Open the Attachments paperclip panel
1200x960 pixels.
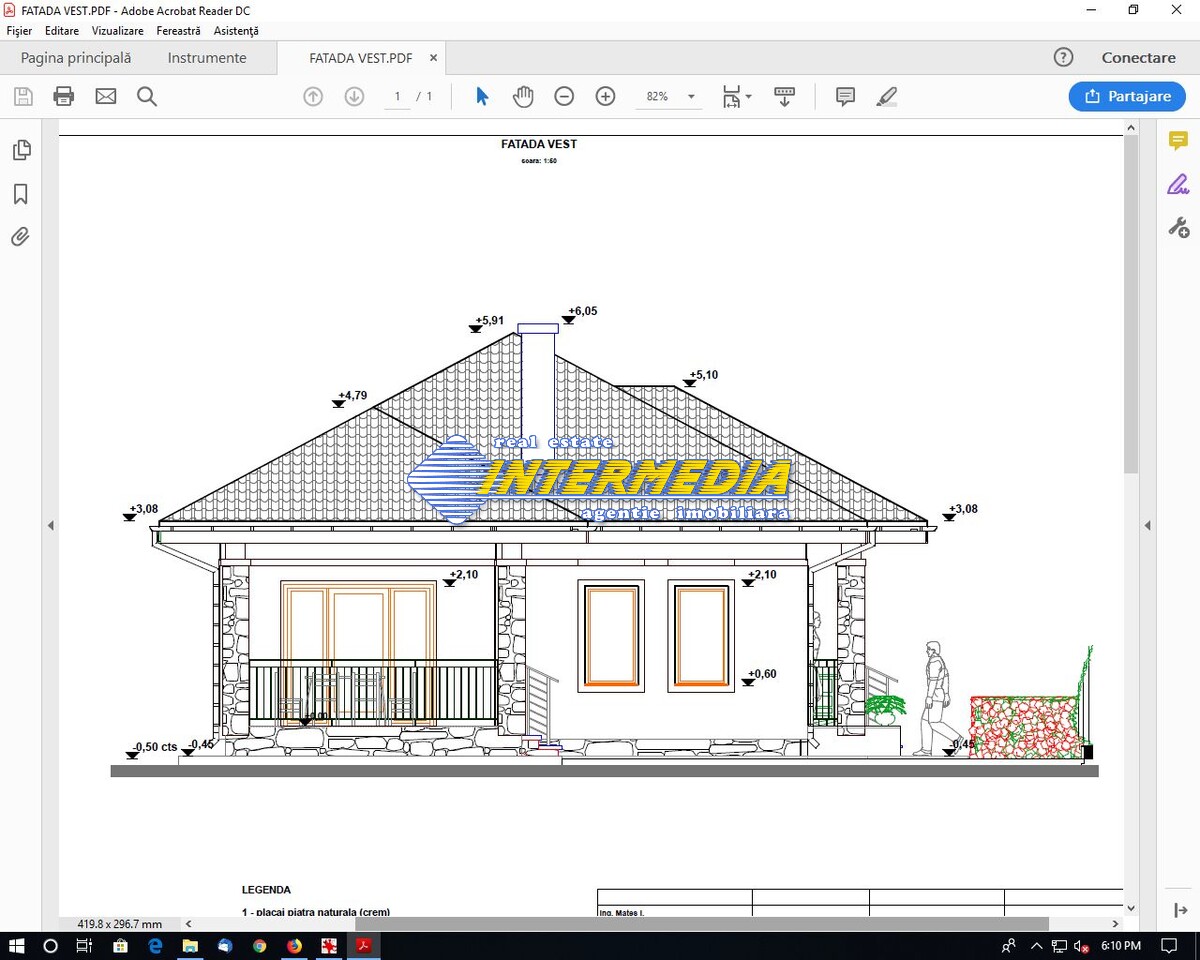[x=20, y=237]
